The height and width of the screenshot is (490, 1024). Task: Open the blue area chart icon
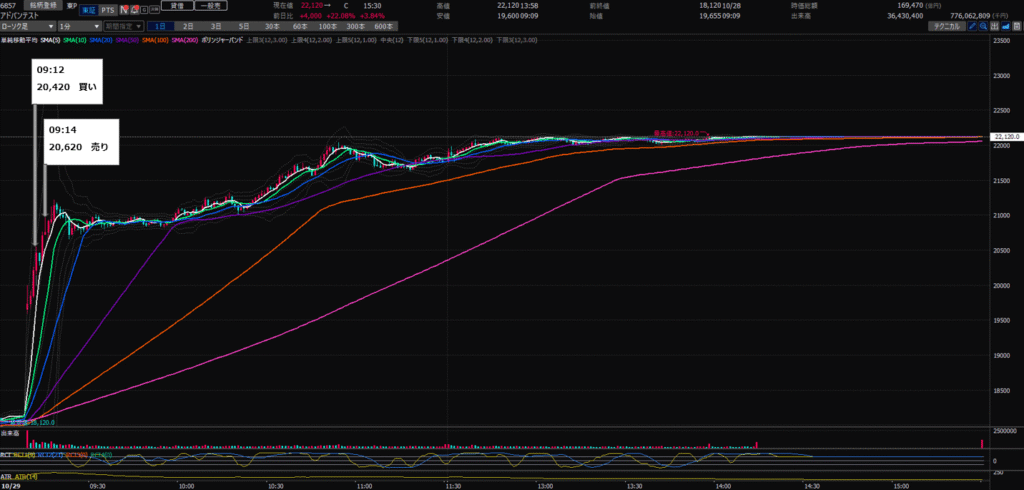point(1004,26)
